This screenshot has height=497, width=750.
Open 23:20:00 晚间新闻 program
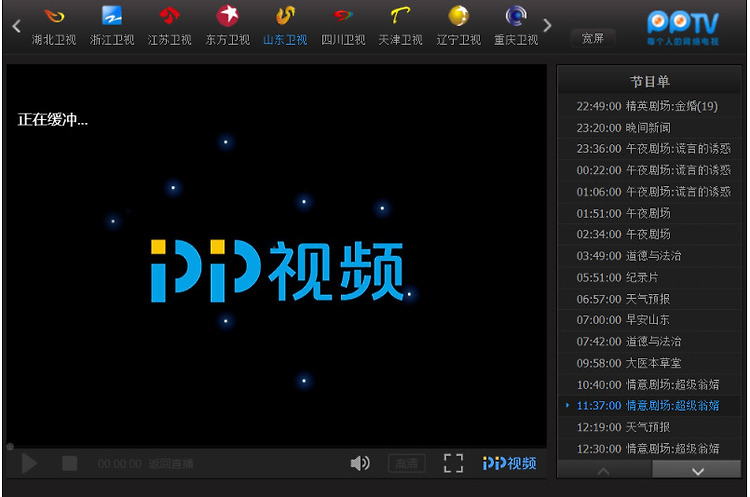[x=649, y=128]
